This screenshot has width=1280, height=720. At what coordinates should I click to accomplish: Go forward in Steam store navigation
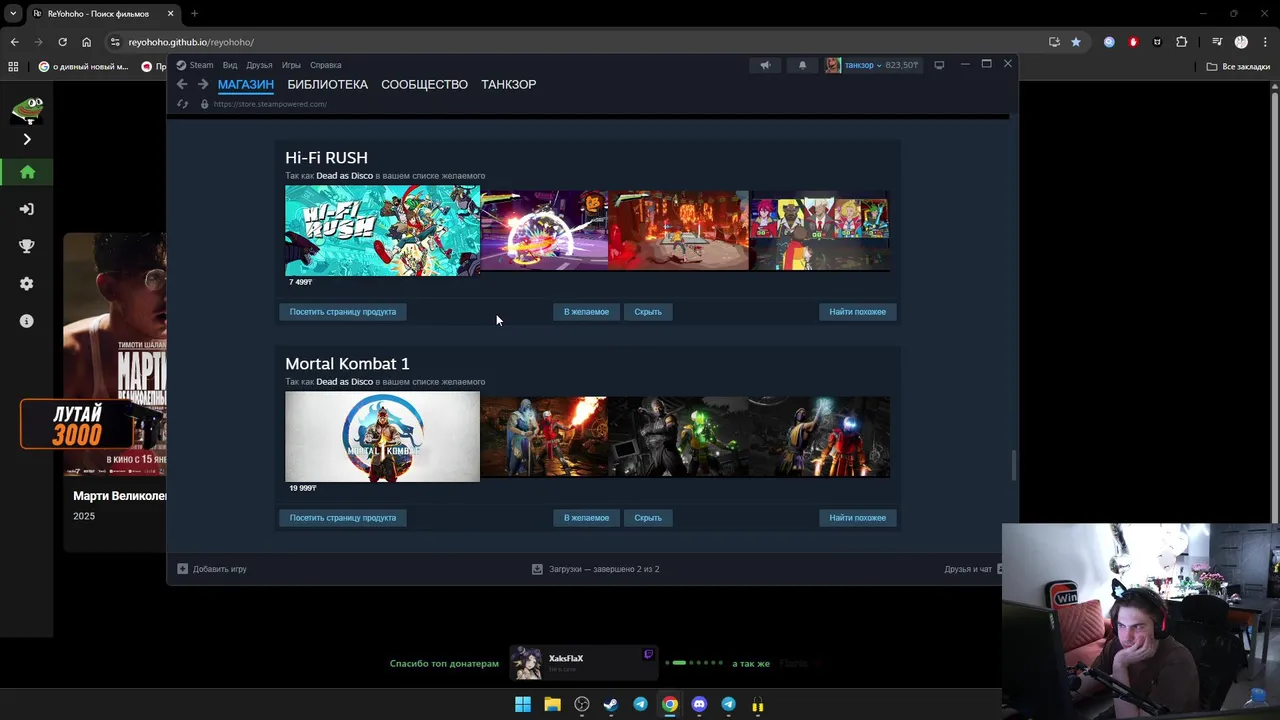tap(203, 84)
